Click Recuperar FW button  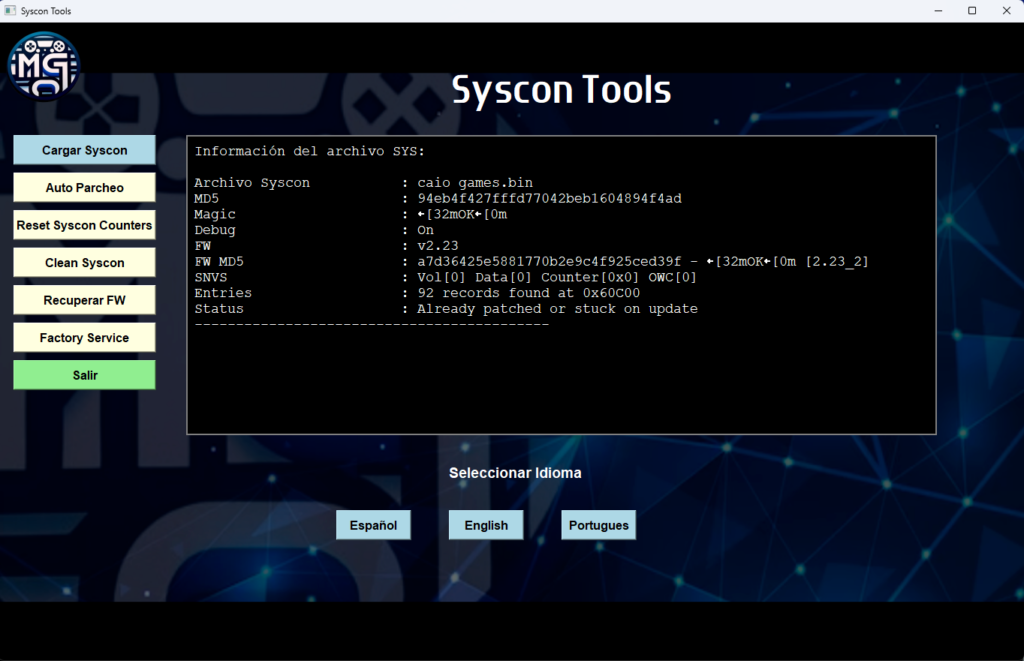84,300
